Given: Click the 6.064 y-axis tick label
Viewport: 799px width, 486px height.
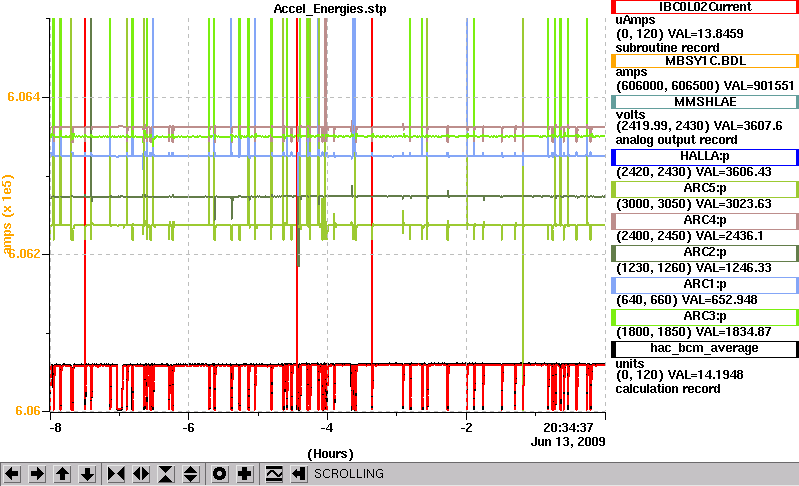Looking at the screenshot, I should click(x=23, y=97).
